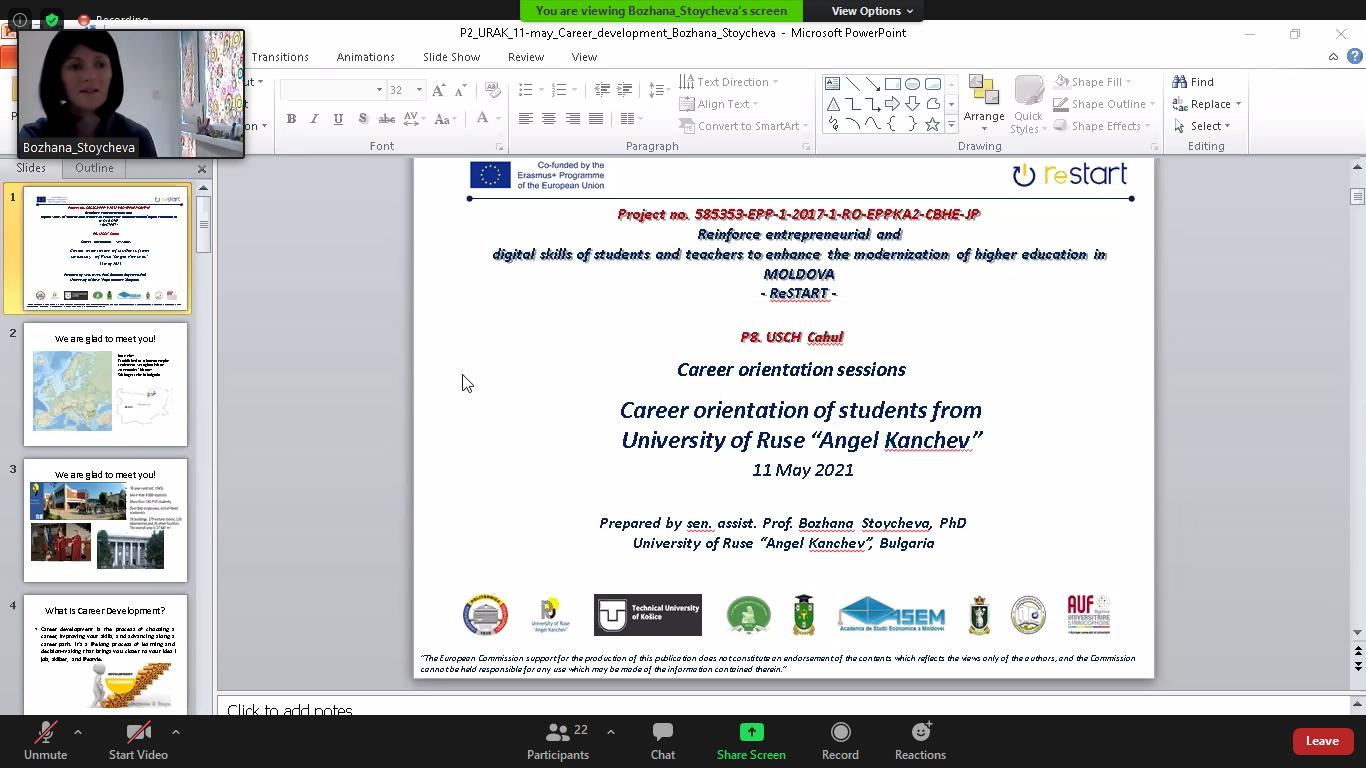This screenshot has height=768, width=1366.
Task: Open Transitions ribbon tab
Action: pyautogui.click(x=280, y=57)
